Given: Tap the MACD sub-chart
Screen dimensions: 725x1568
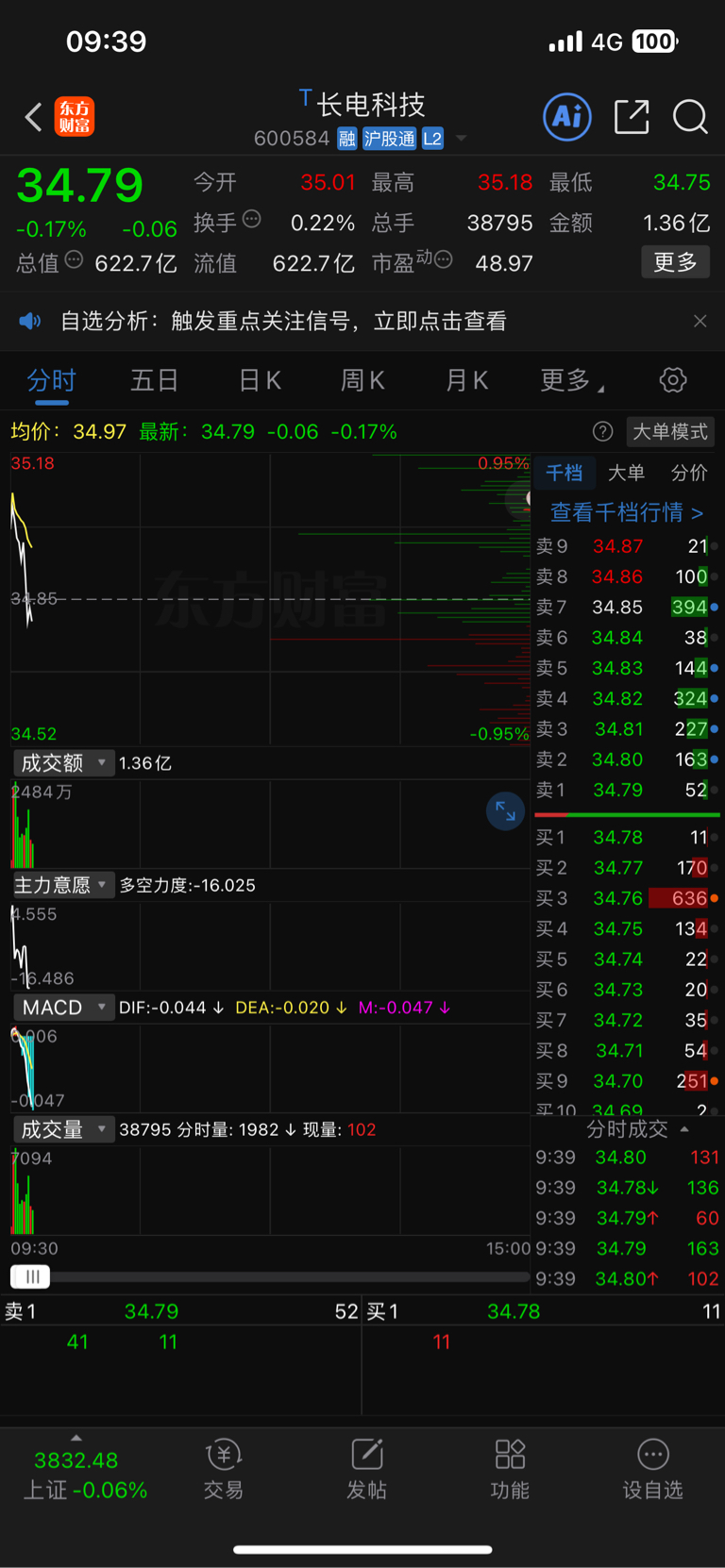Looking at the screenshot, I should (x=270, y=1068).
